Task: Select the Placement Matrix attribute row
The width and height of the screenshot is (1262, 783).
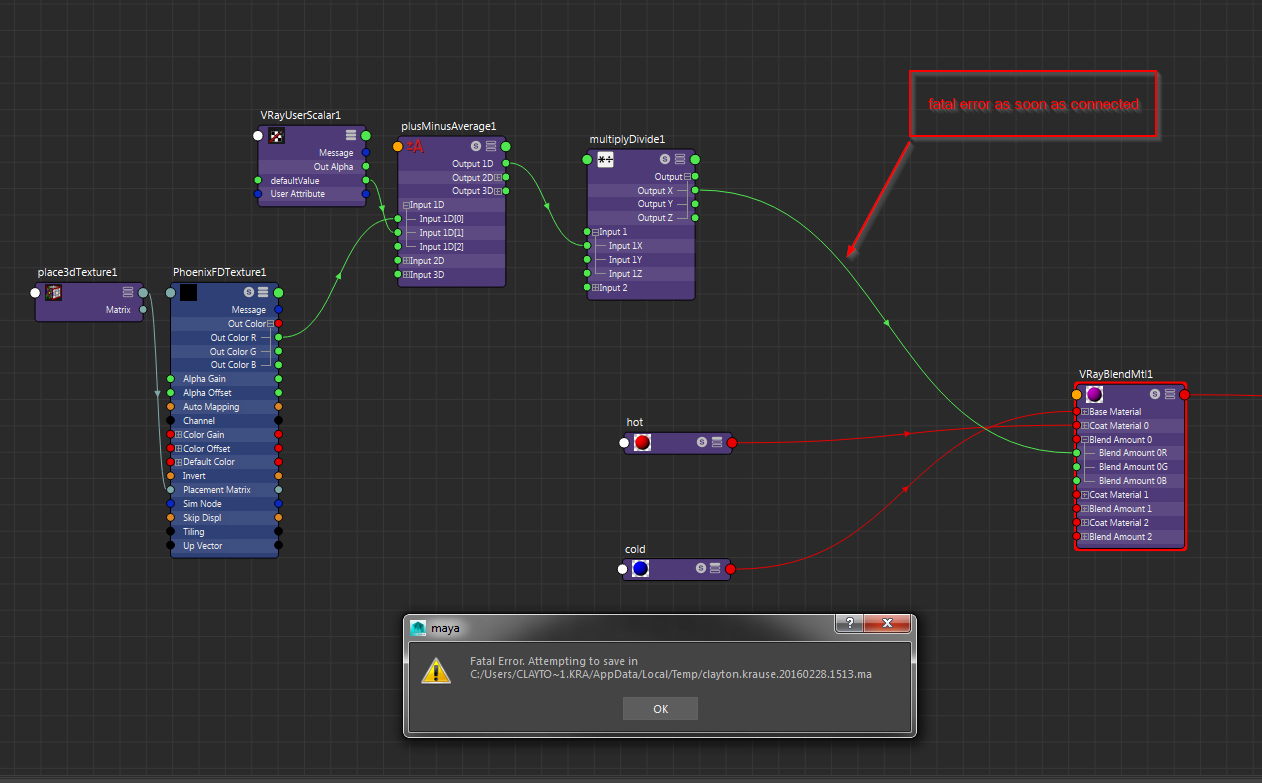Action: tap(225, 490)
